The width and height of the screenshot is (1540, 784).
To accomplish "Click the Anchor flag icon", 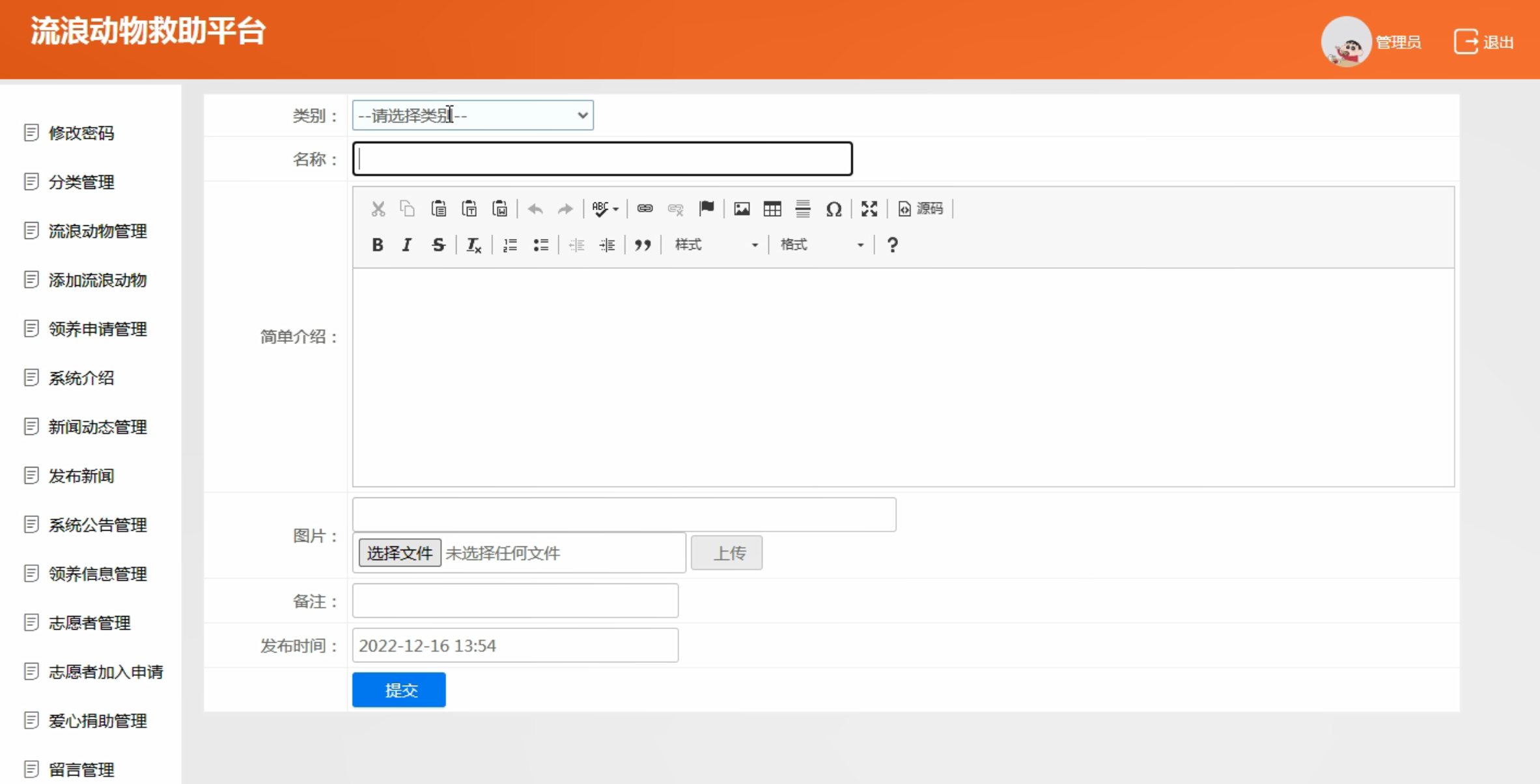I will pos(706,209).
